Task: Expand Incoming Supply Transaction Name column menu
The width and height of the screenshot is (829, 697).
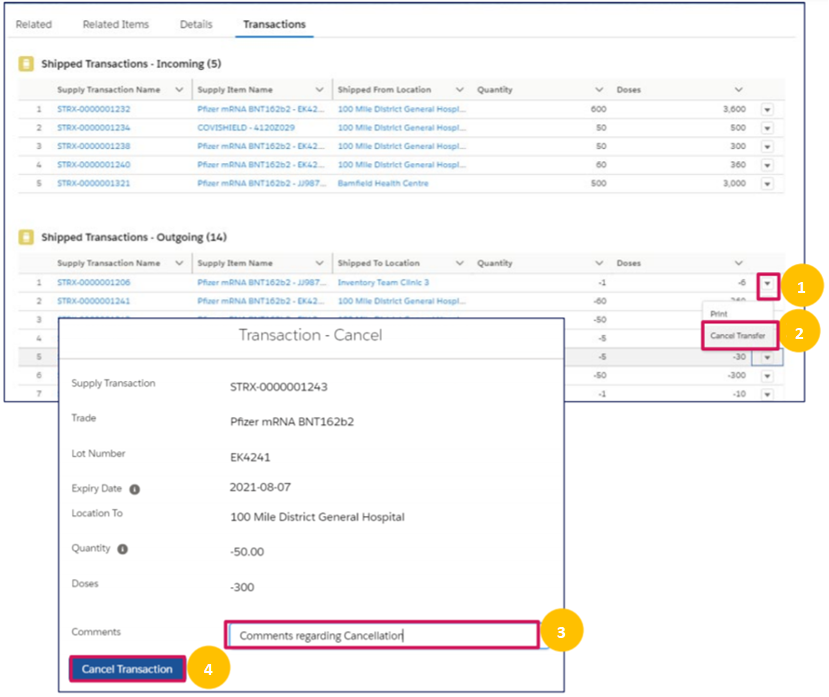Action: click(x=179, y=89)
